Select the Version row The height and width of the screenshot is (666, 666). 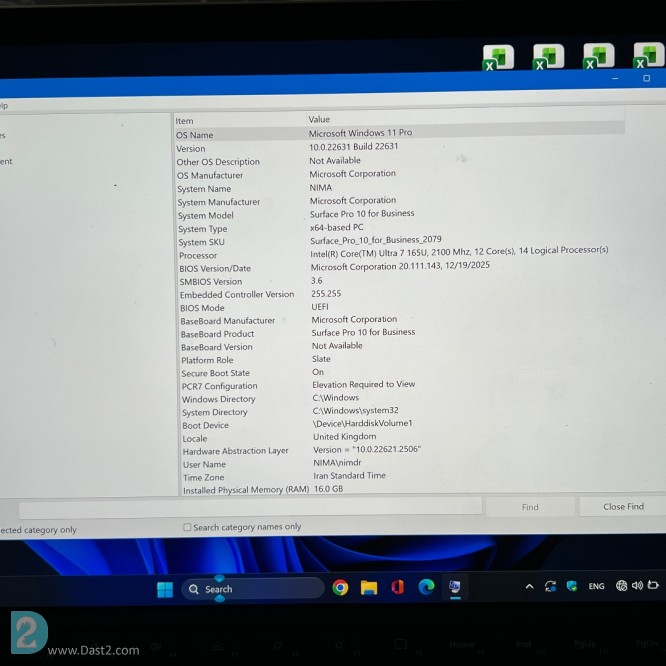[399, 147]
